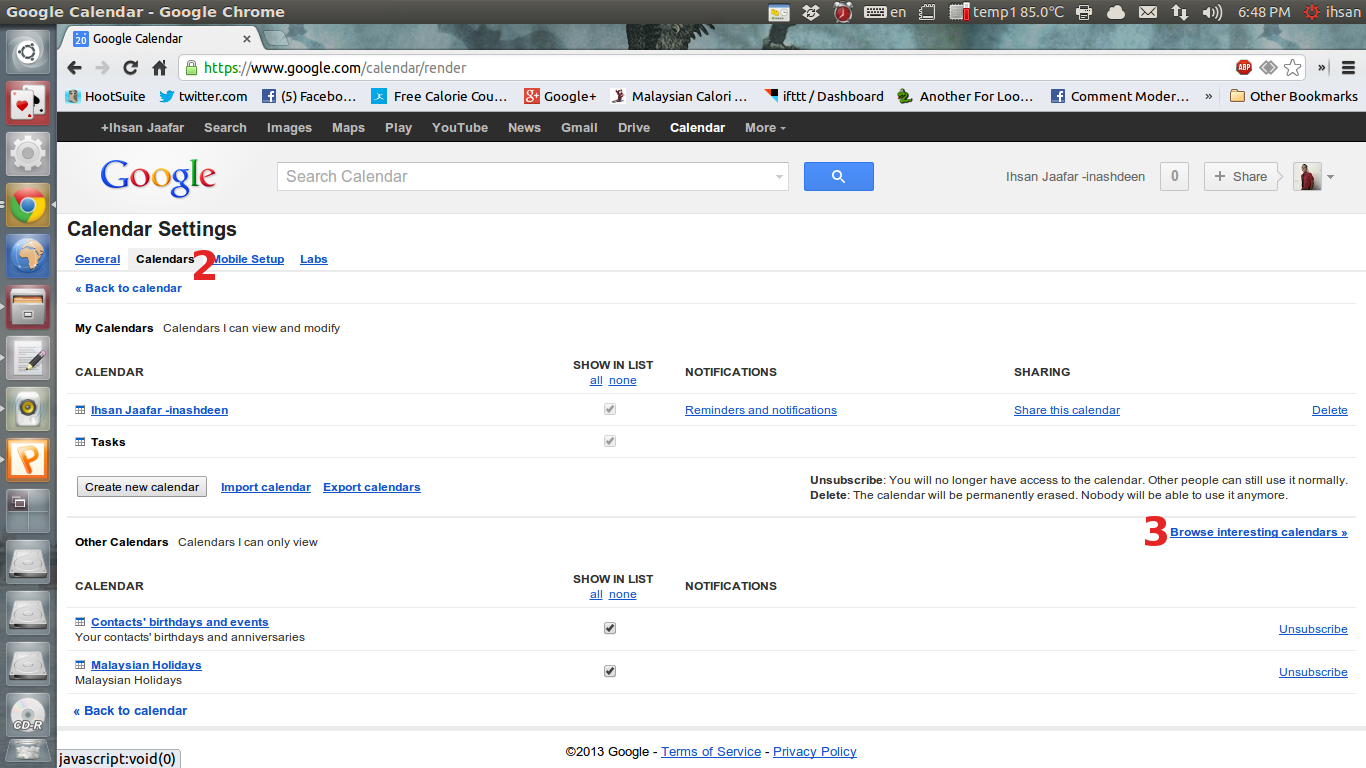Viewport: 1366px width, 768px height.
Task: Toggle Show in List for Ihsan Jaafar calendar
Action: 610,410
